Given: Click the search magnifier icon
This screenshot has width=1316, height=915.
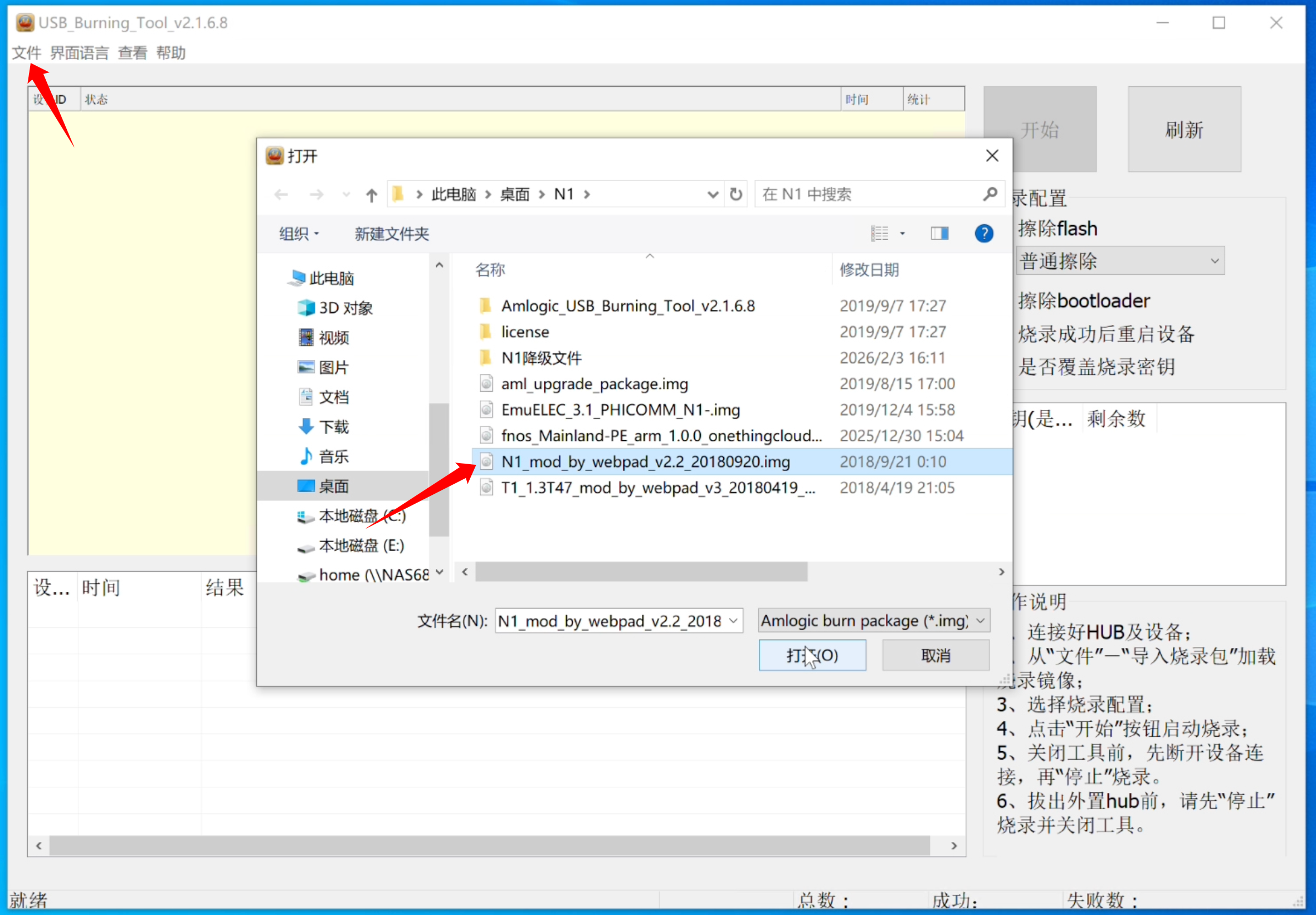Looking at the screenshot, I should pyautogui.click(x=990, y=195).
